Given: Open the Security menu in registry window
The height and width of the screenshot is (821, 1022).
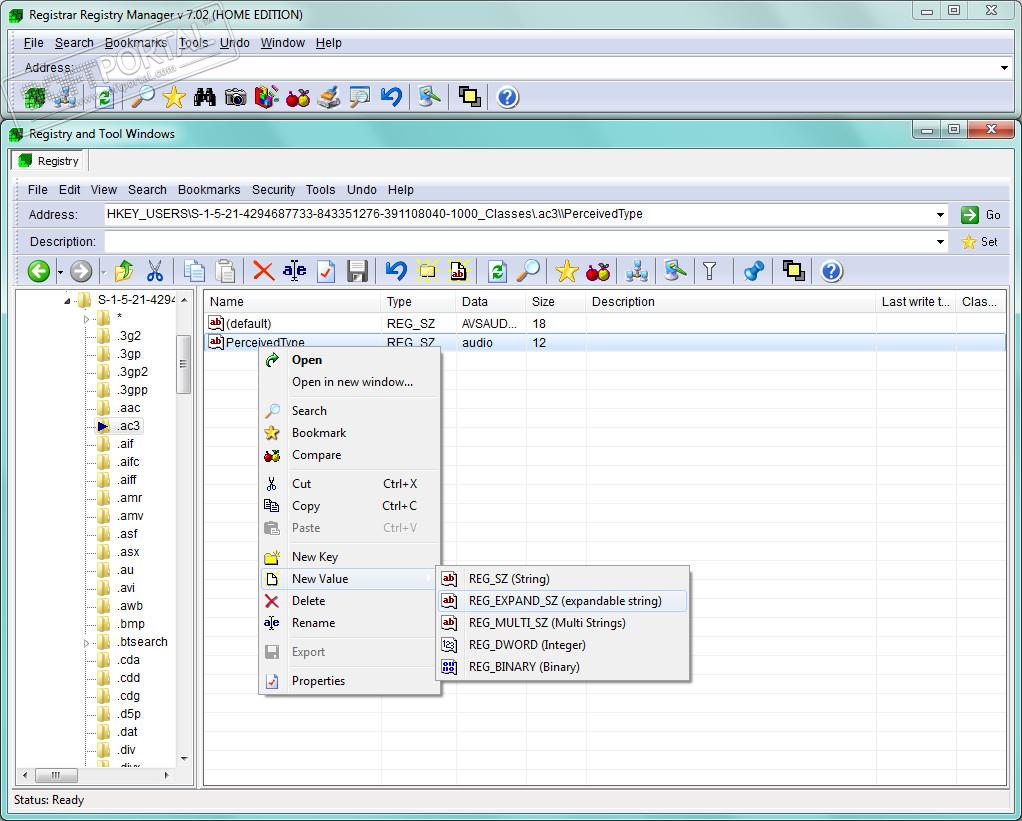Looking at the screenshot, I should pos(273,190).
